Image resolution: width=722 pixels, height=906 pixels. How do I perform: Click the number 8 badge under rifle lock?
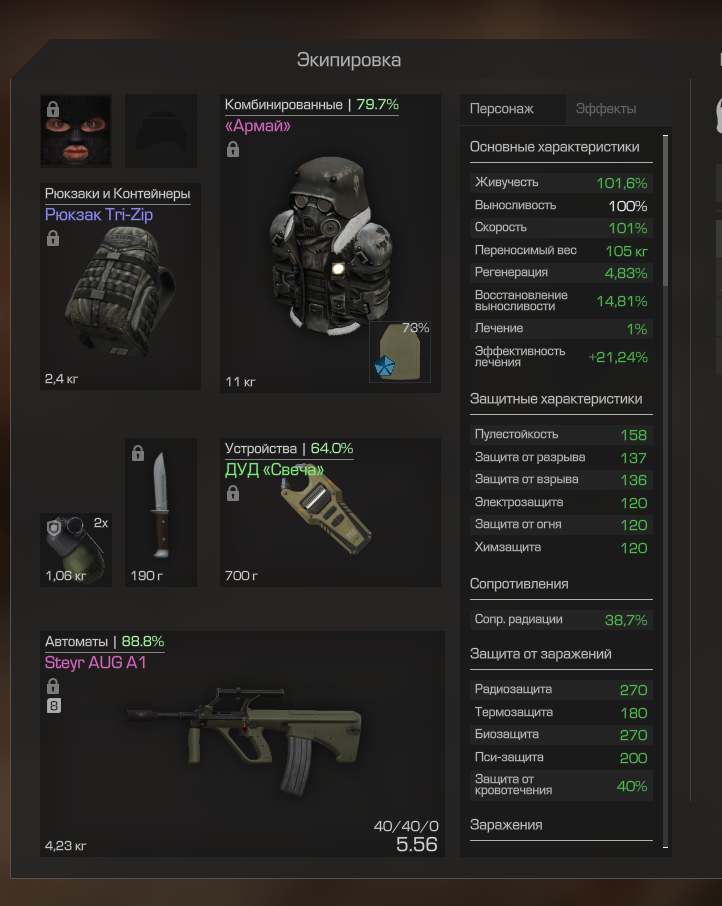tap(53, 706)
